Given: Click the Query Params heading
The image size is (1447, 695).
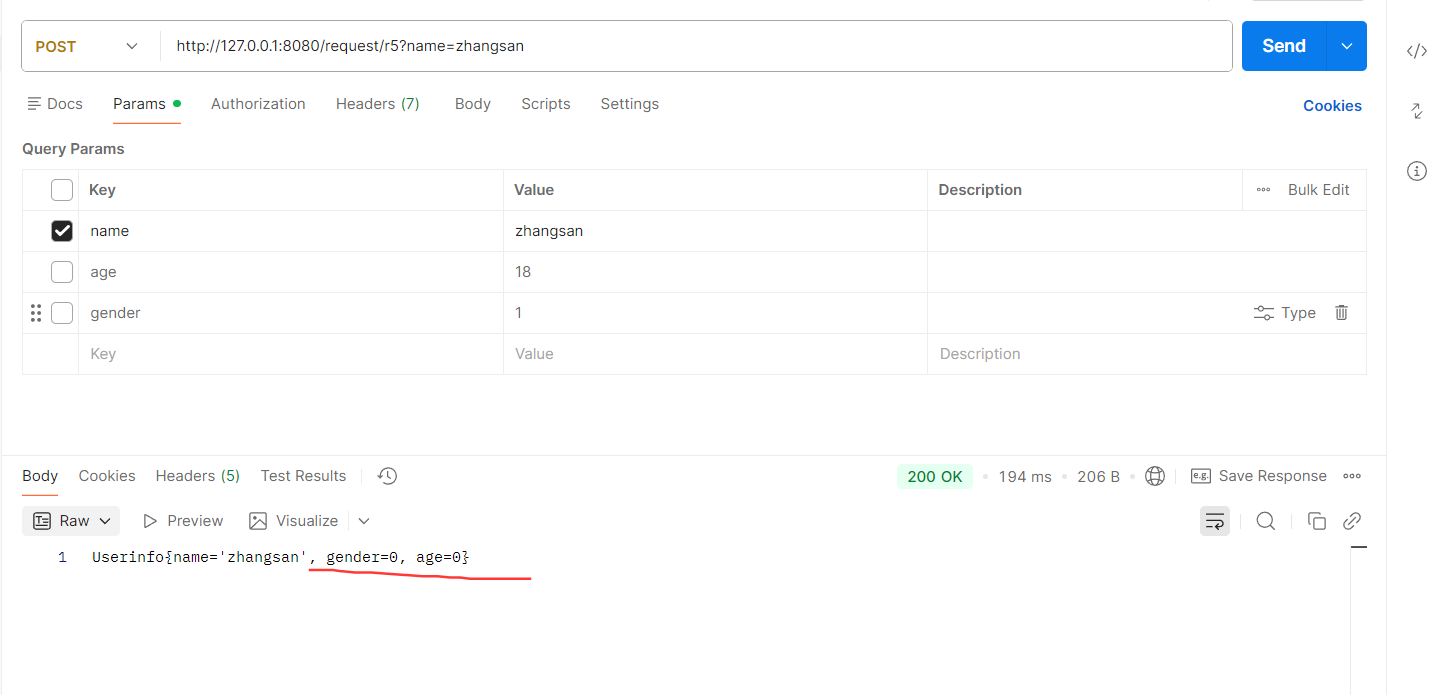Looking at the screenshot, I should pyautogui.click(x=73, y=149).
